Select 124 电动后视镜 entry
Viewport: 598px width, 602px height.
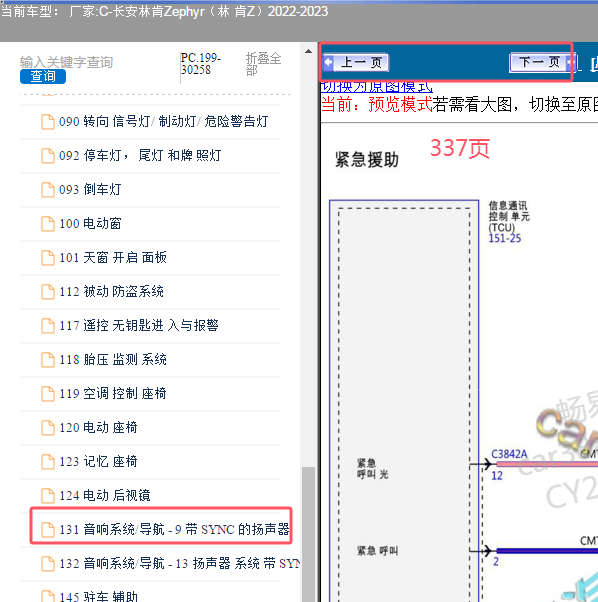click(x=105, y=496)
